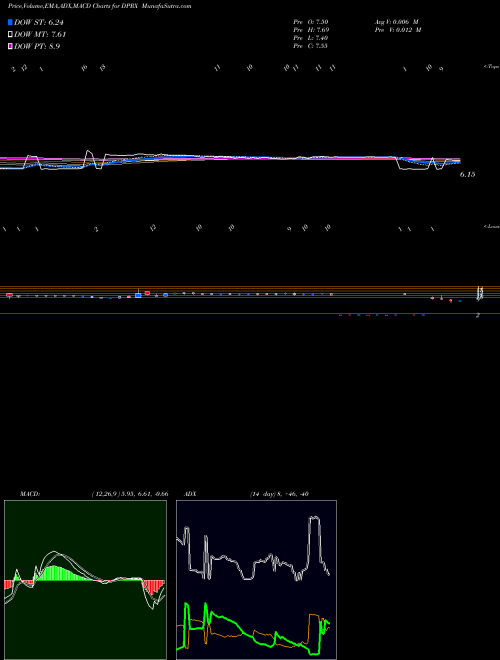Screen dimensions: 500x660
Task: Click the '<Lows' axis label
Action: coord(492,226)
